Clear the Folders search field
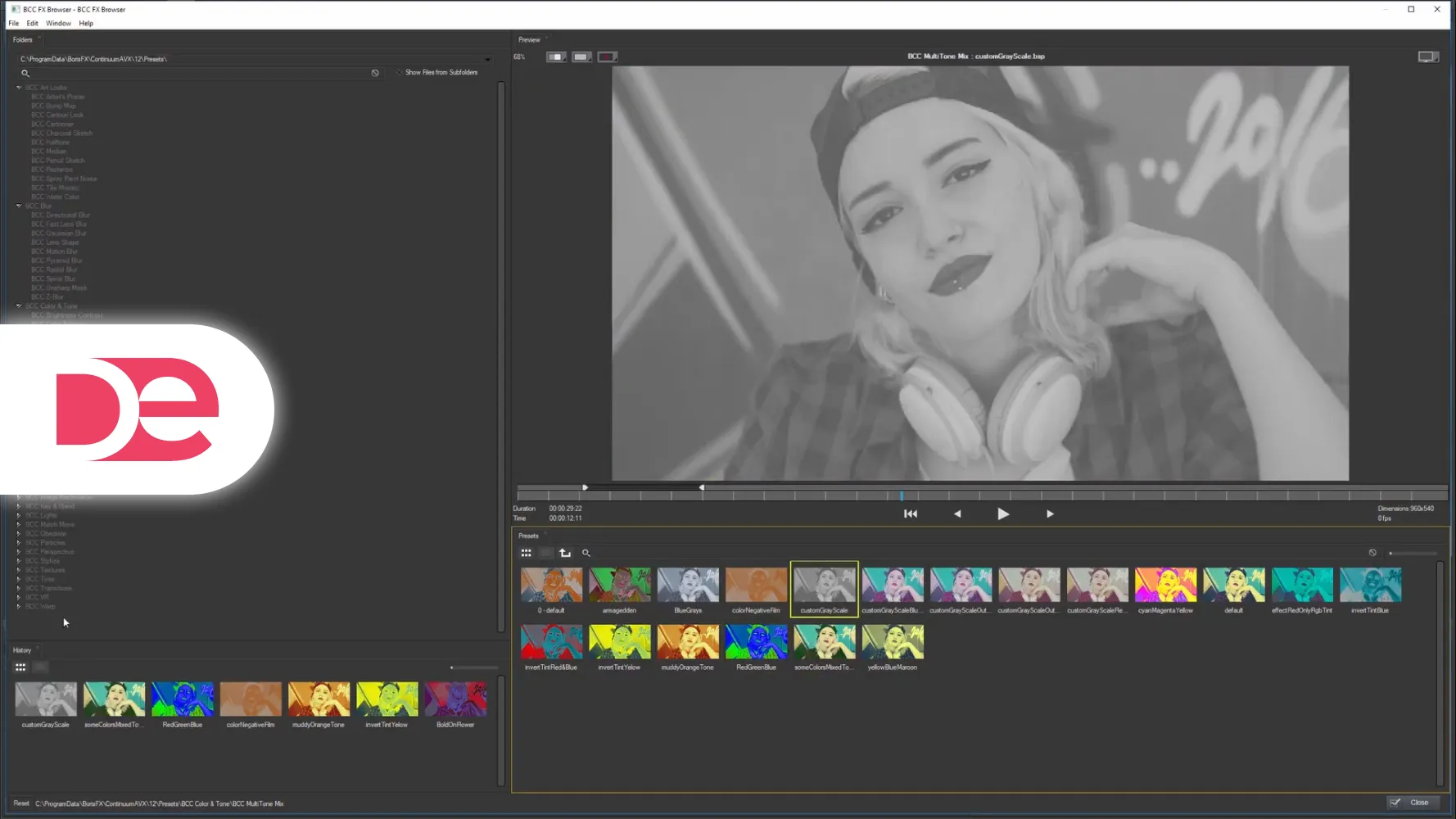 pyautogui.click(x=375, y=73)
